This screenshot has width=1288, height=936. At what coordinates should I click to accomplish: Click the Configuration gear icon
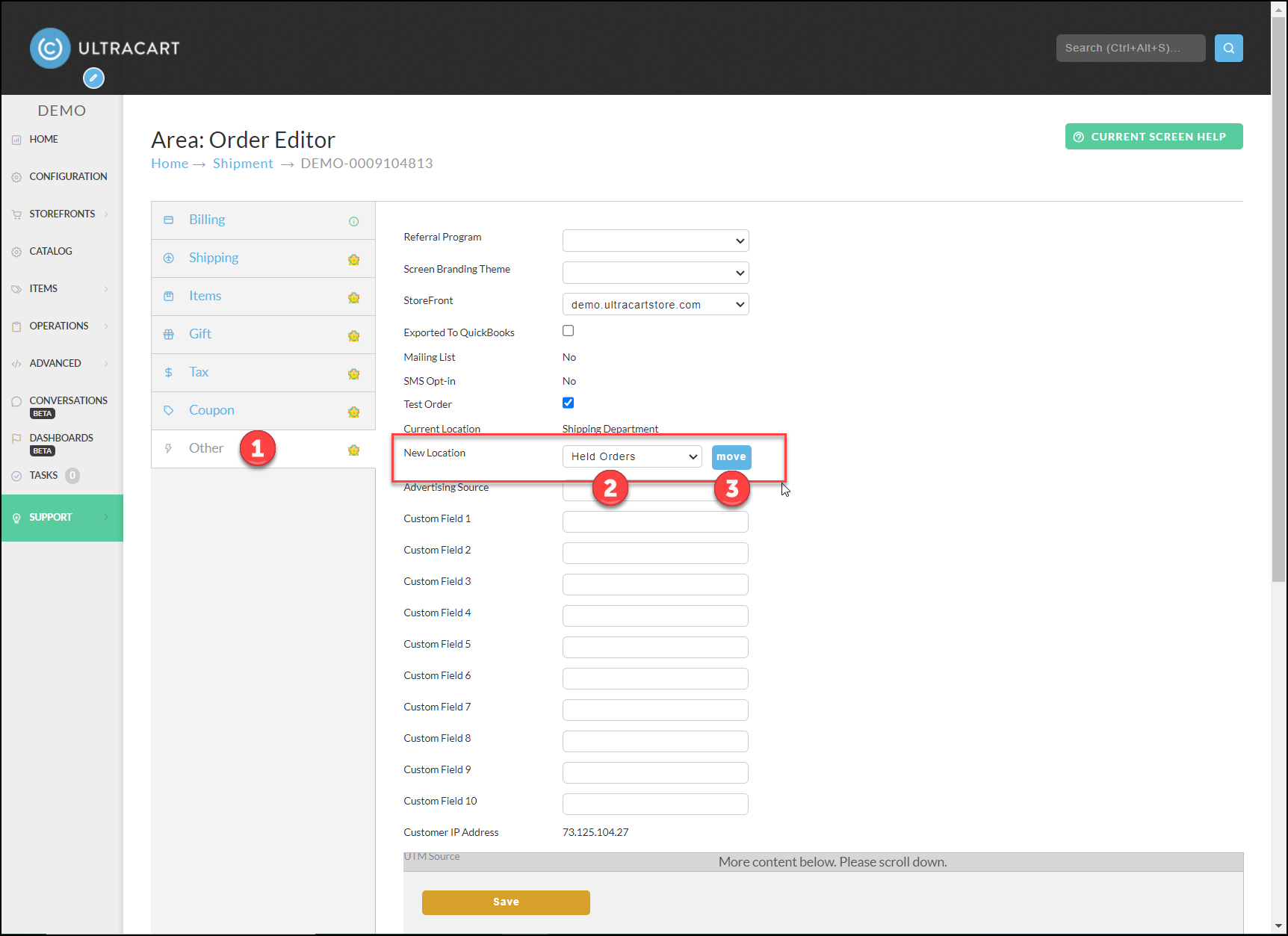click(16, 177)
